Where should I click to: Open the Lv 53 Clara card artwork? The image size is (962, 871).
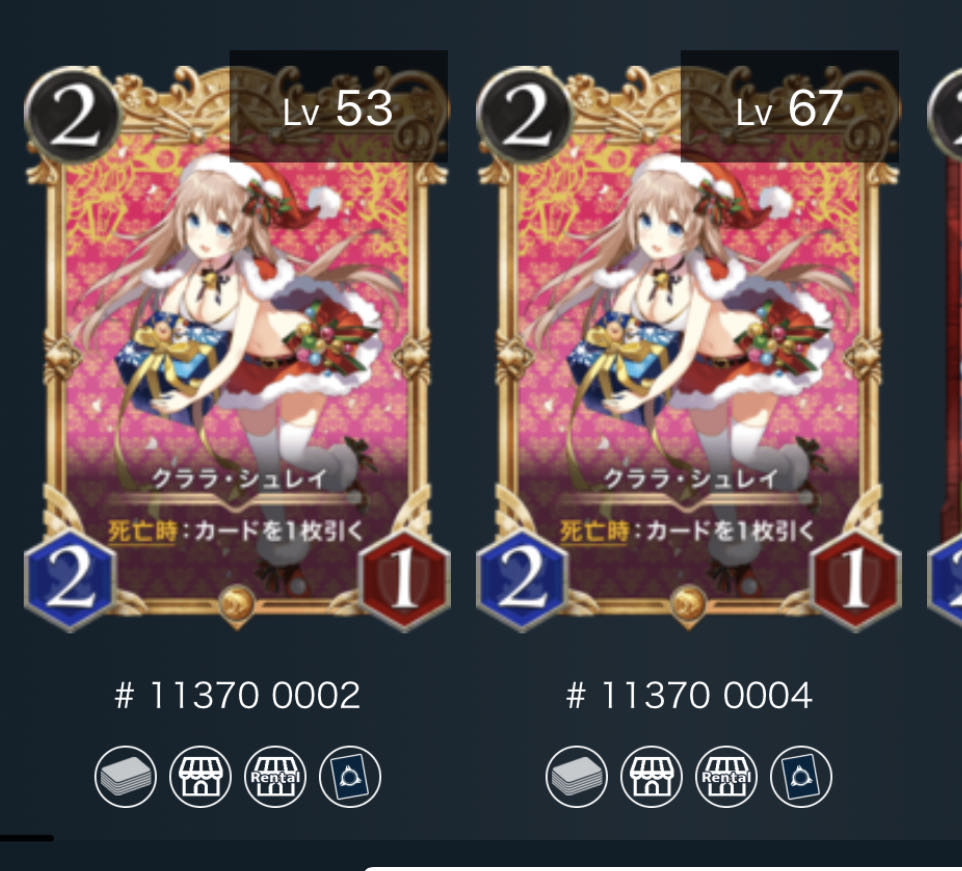coord(237,343)
